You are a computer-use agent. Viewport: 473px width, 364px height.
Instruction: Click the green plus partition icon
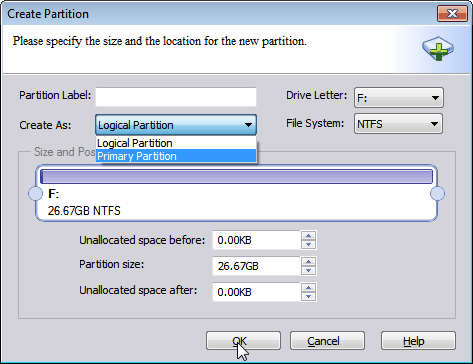(438, 49)
